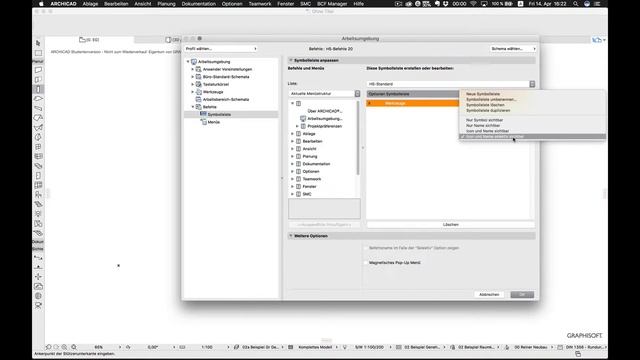The image size is (640, 360).
Task: Select Icon und Name sichtbar option
Action: [487, 131]
